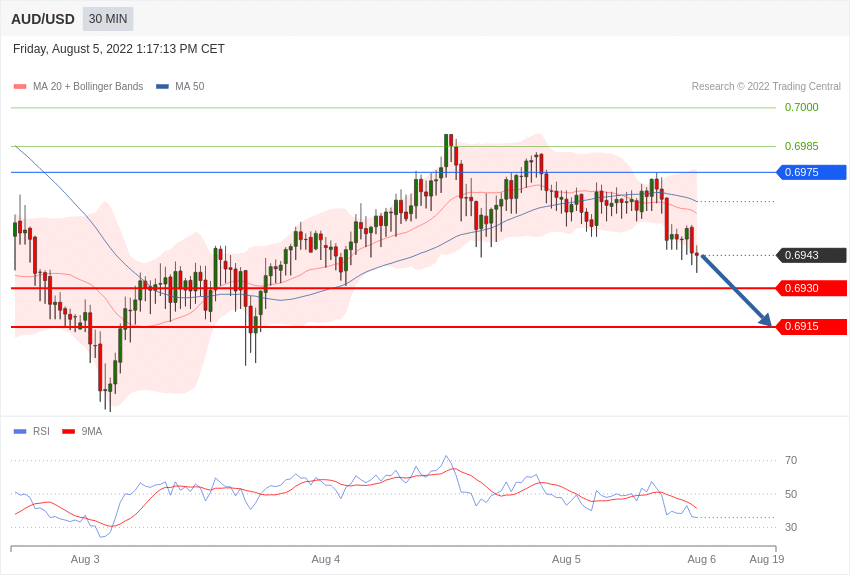Click the 30 MIN timeframe button
This screenshot has width=850, height=576.
coord(108,19)
